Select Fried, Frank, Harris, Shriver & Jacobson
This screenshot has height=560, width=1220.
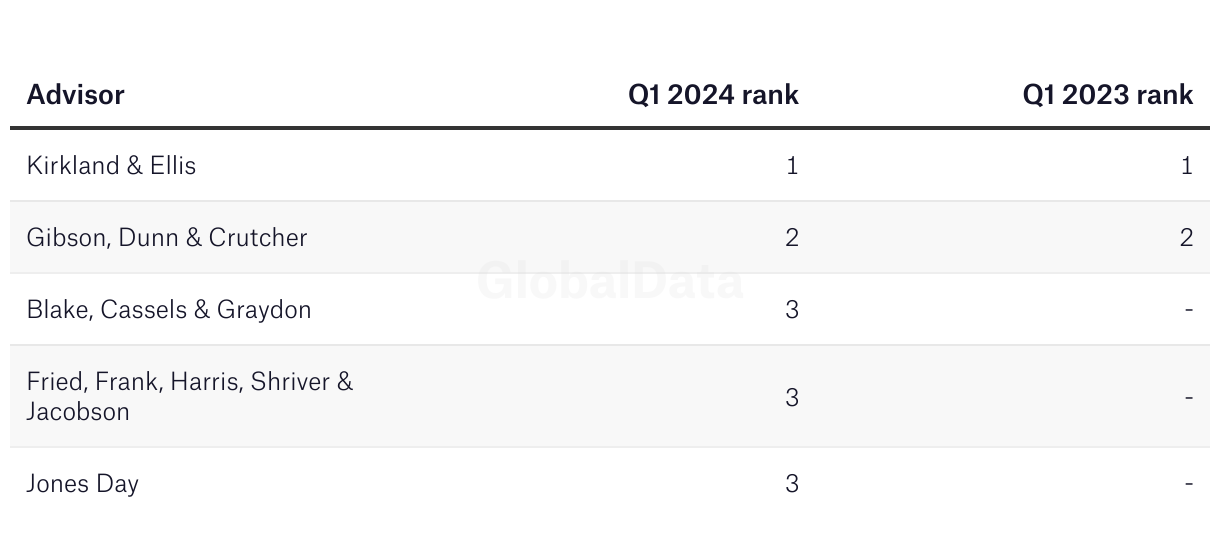[x=190, y=397]
